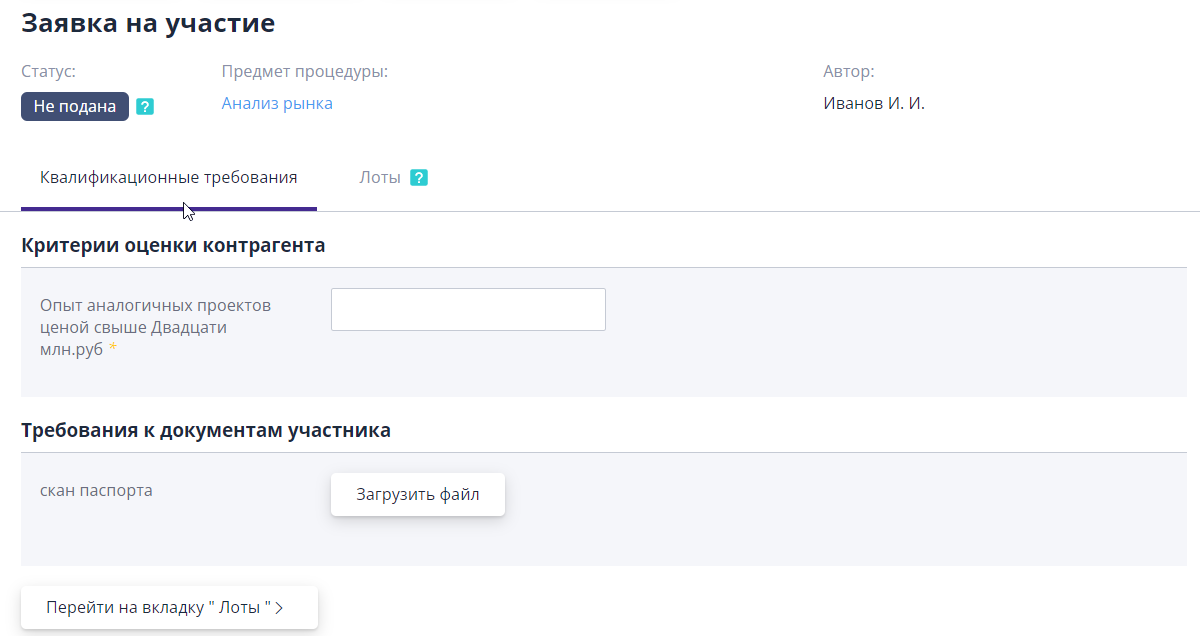The width and height of the screenshot is (1200, 636).
Task: Click the 'Не подана' status badge
Action: (x=75, y=107)
